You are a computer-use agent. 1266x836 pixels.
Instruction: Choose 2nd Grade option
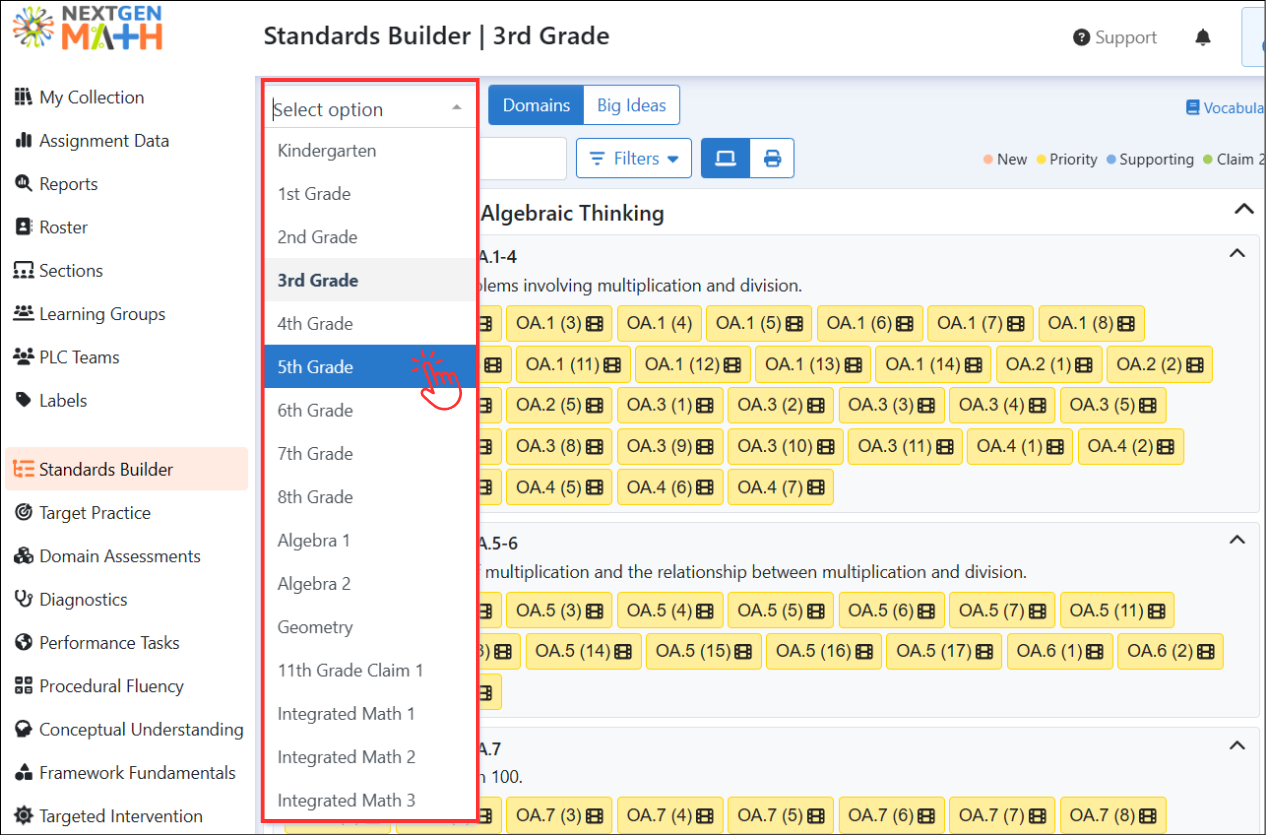(370, 237)
